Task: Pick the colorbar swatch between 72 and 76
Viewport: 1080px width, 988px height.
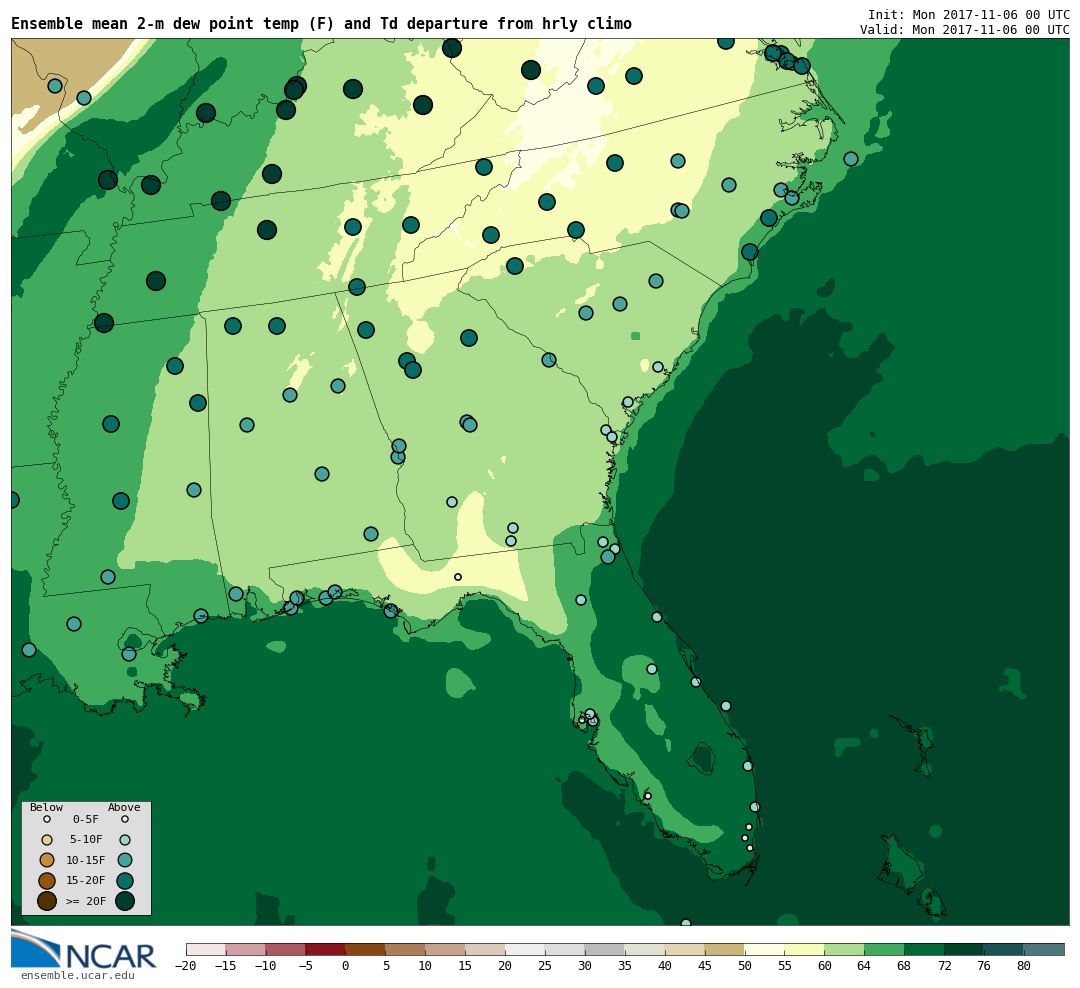Action: click(964, 949)
